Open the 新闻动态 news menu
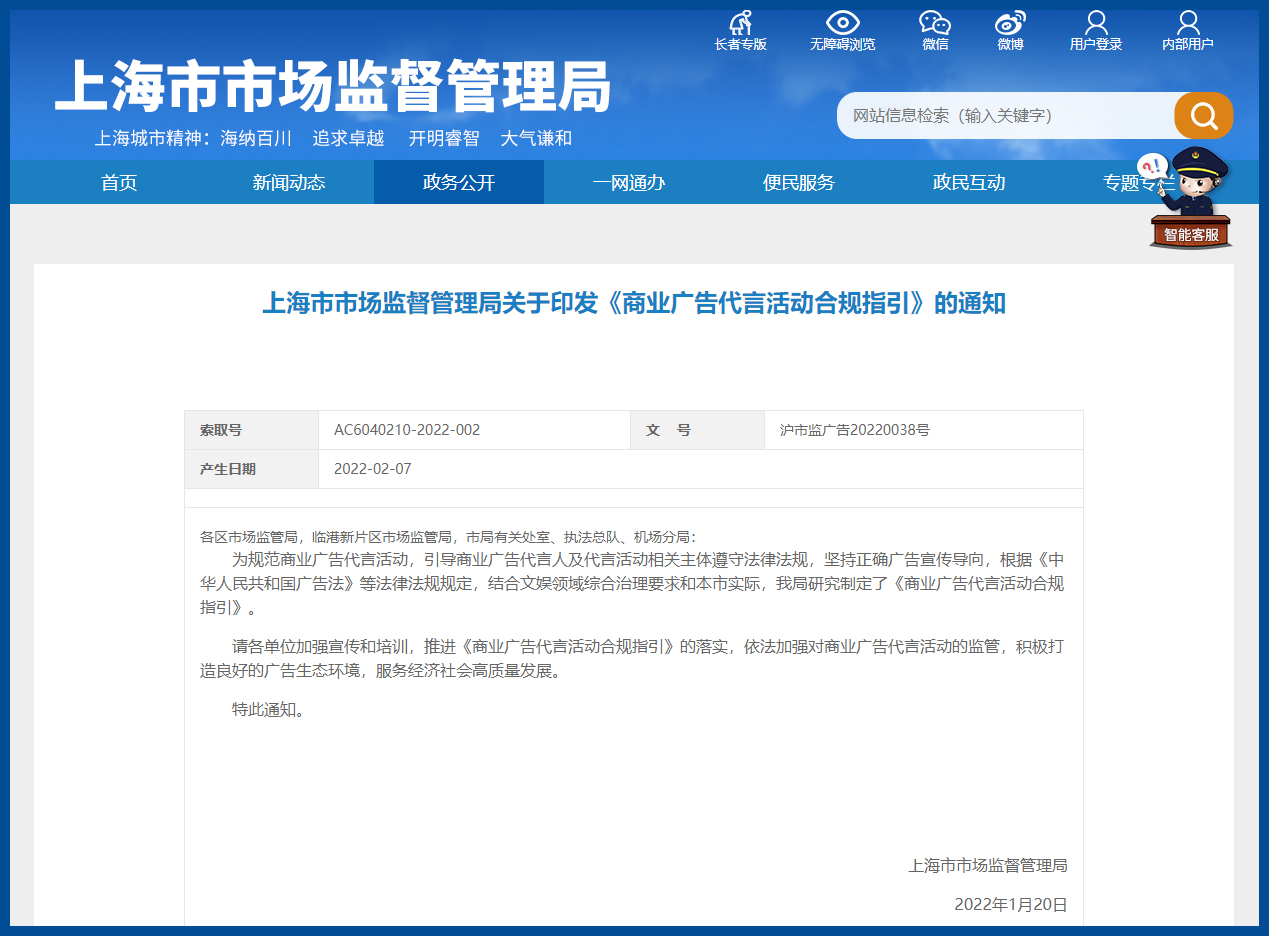Image resolution: width=1269 pixels, height=936 pixels. pos(289,182)
